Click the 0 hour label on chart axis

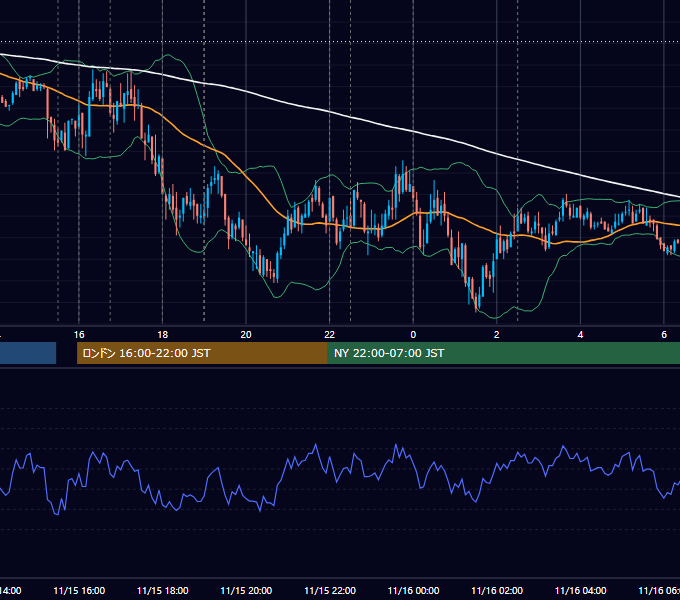[413, 335]
